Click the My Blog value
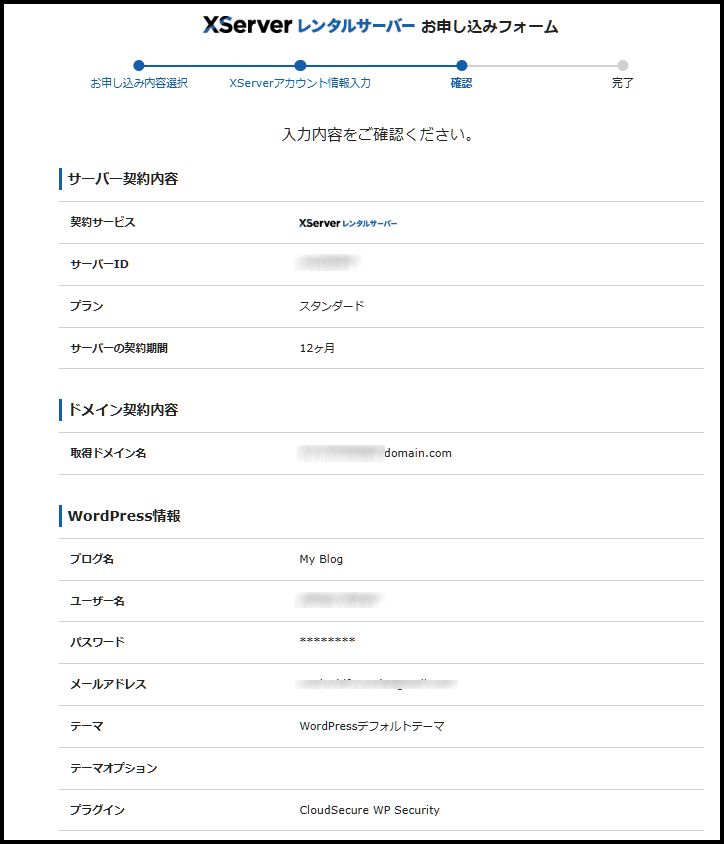The image size is (724, 844). tap(321, 559)
